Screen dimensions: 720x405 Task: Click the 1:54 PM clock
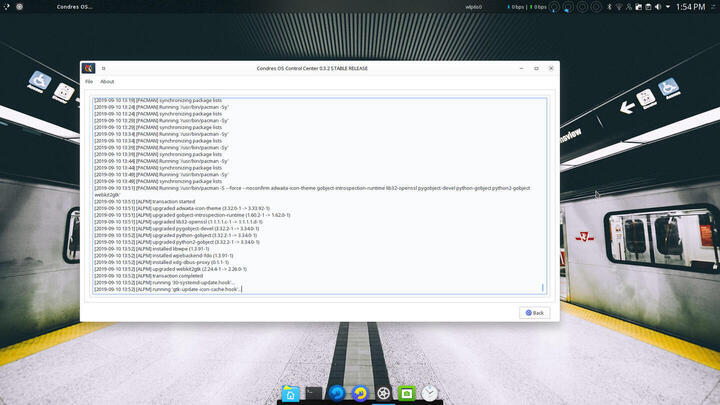point(690,7)
